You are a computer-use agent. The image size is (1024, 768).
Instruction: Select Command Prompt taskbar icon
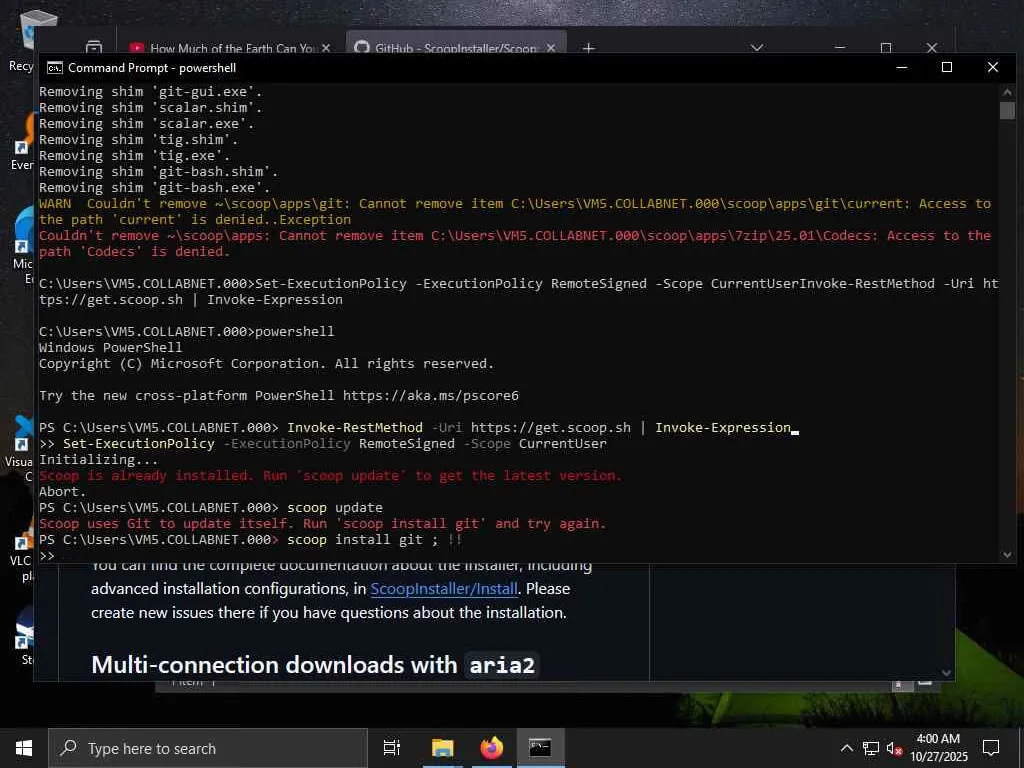pyautogui.click(x=540, y=748)
